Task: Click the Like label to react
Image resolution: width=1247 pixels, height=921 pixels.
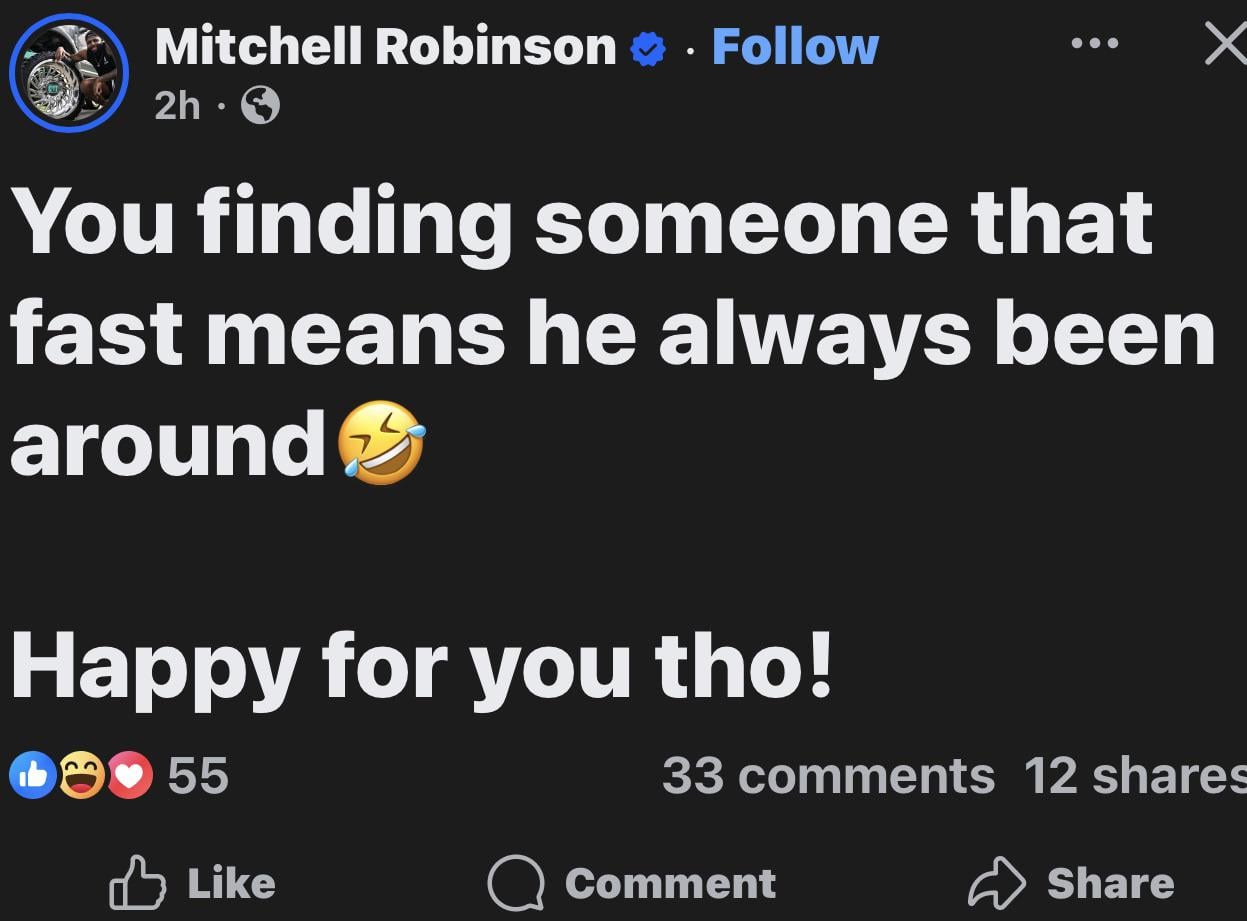Action: tap(231, 882)
